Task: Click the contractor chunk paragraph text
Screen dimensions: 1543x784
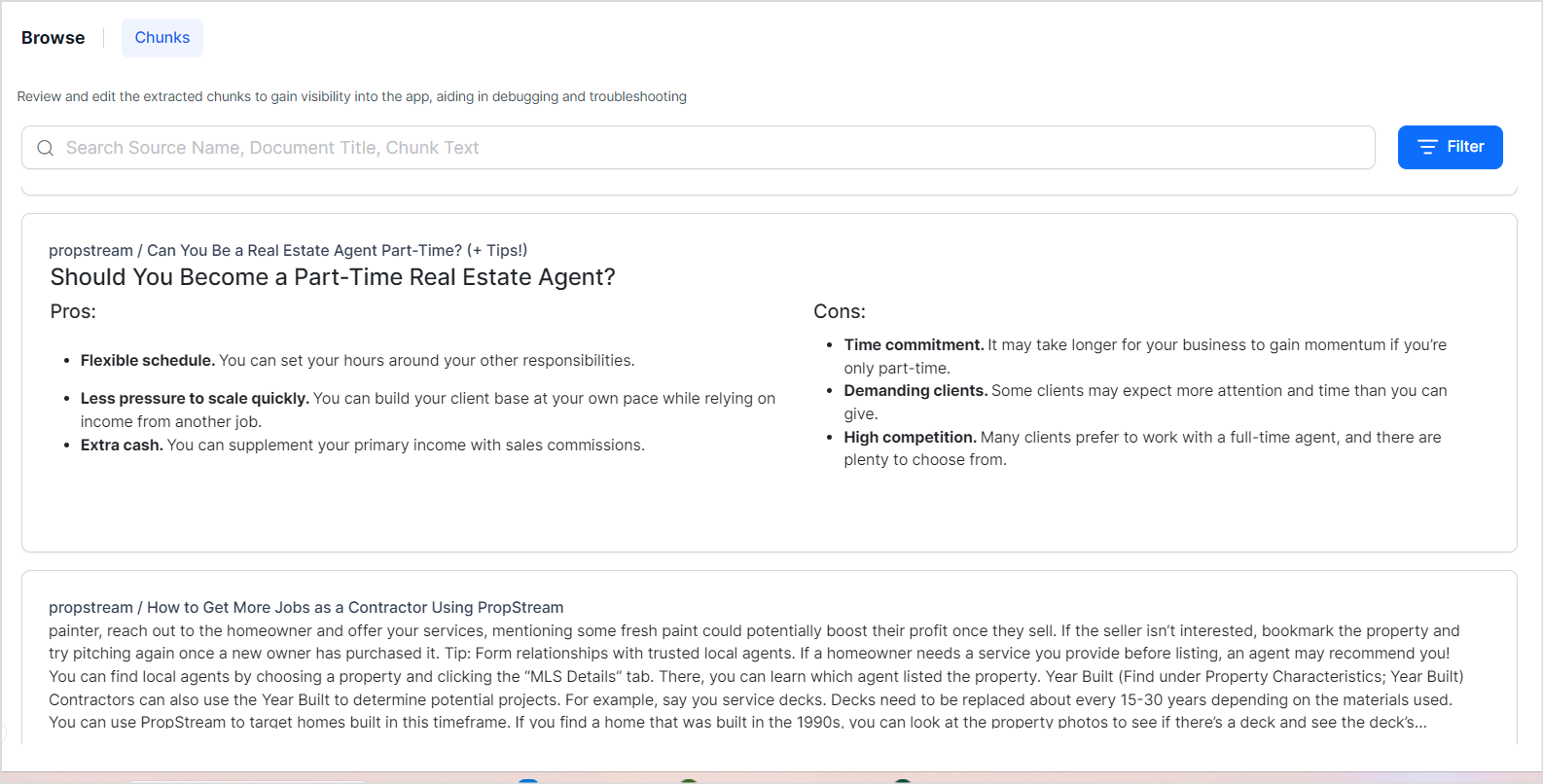Action: point(754,676)
